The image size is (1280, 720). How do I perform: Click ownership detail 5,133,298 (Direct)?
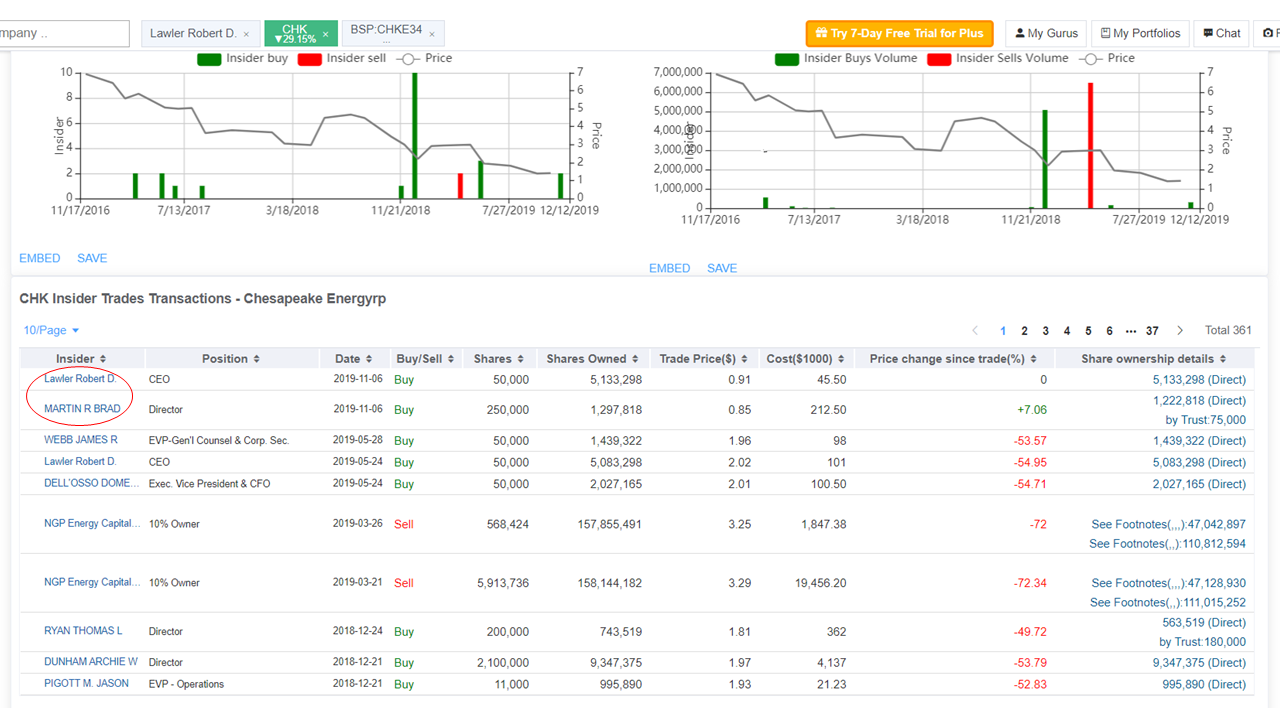pyautogui.click(x=1199, y=380)
